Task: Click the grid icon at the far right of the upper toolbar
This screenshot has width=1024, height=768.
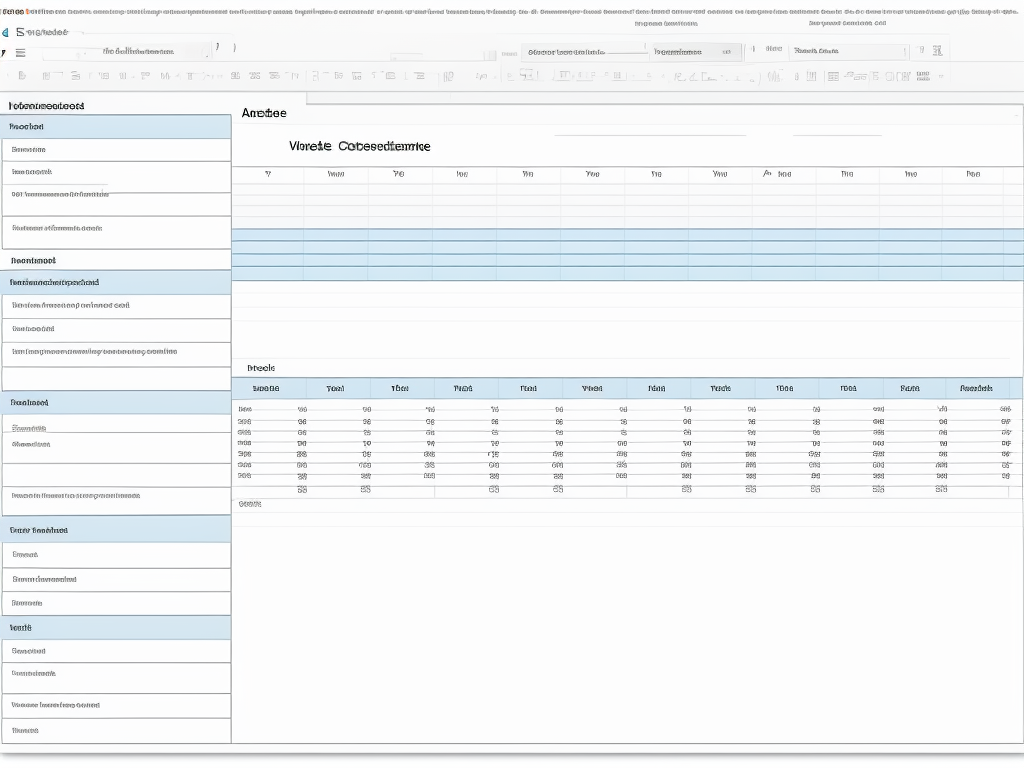Action: pyautogui.click(x=937, y=51)
